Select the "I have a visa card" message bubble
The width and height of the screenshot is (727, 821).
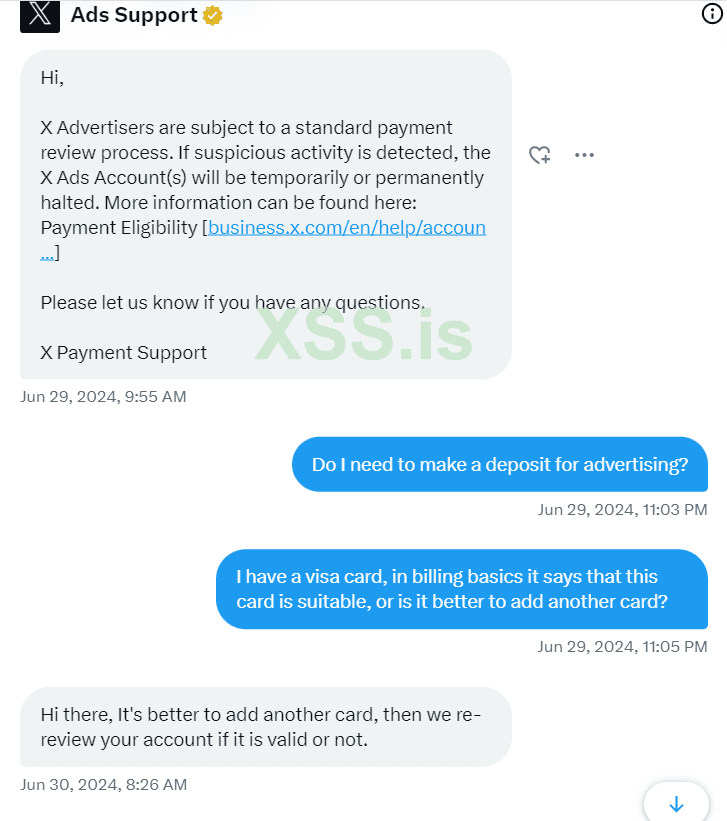(x=461, y=589)
